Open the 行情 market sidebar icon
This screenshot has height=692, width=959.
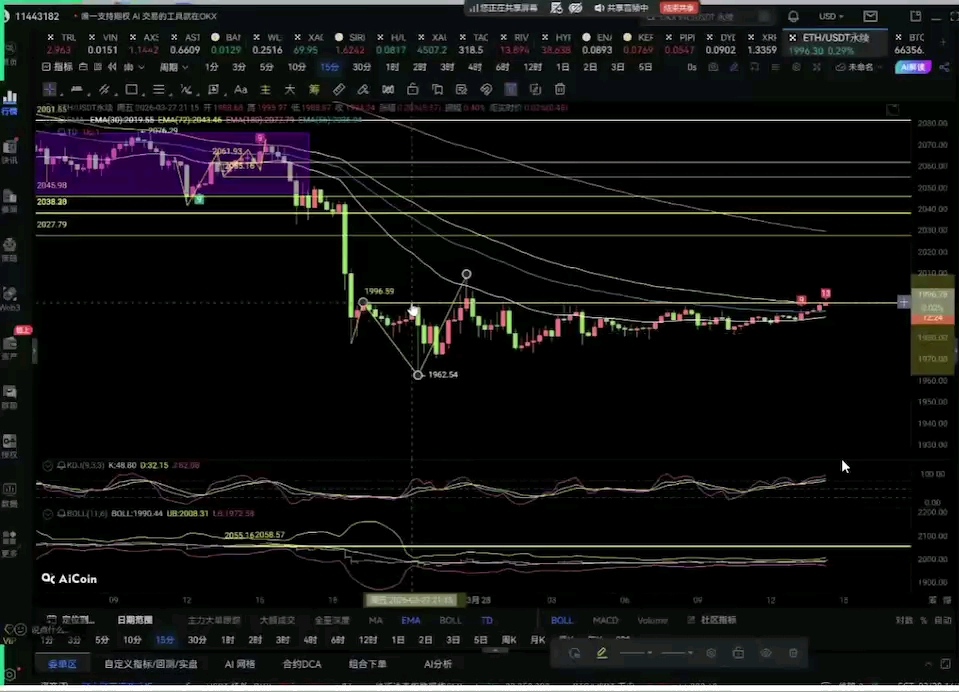10,102
